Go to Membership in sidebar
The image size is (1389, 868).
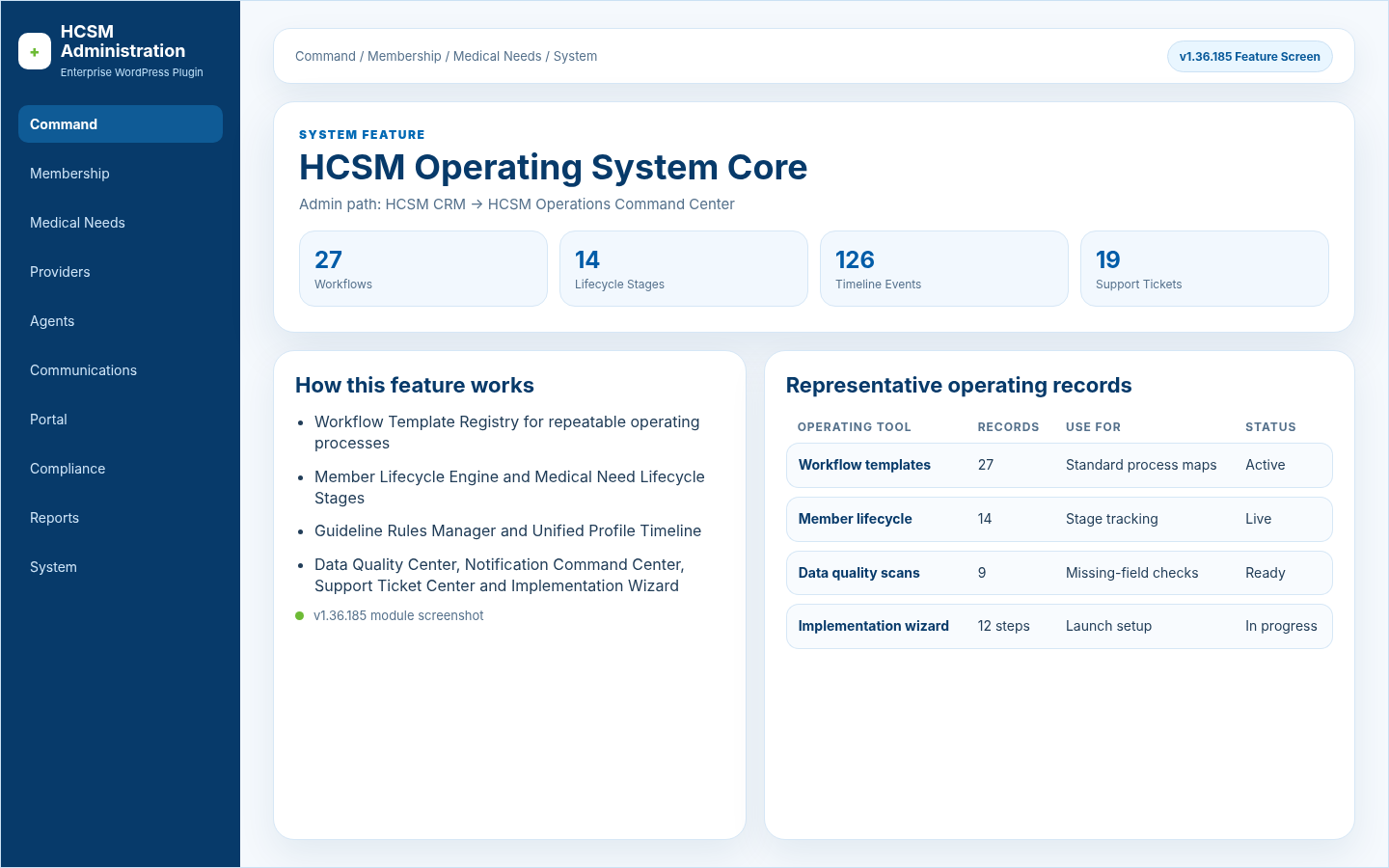121,174
